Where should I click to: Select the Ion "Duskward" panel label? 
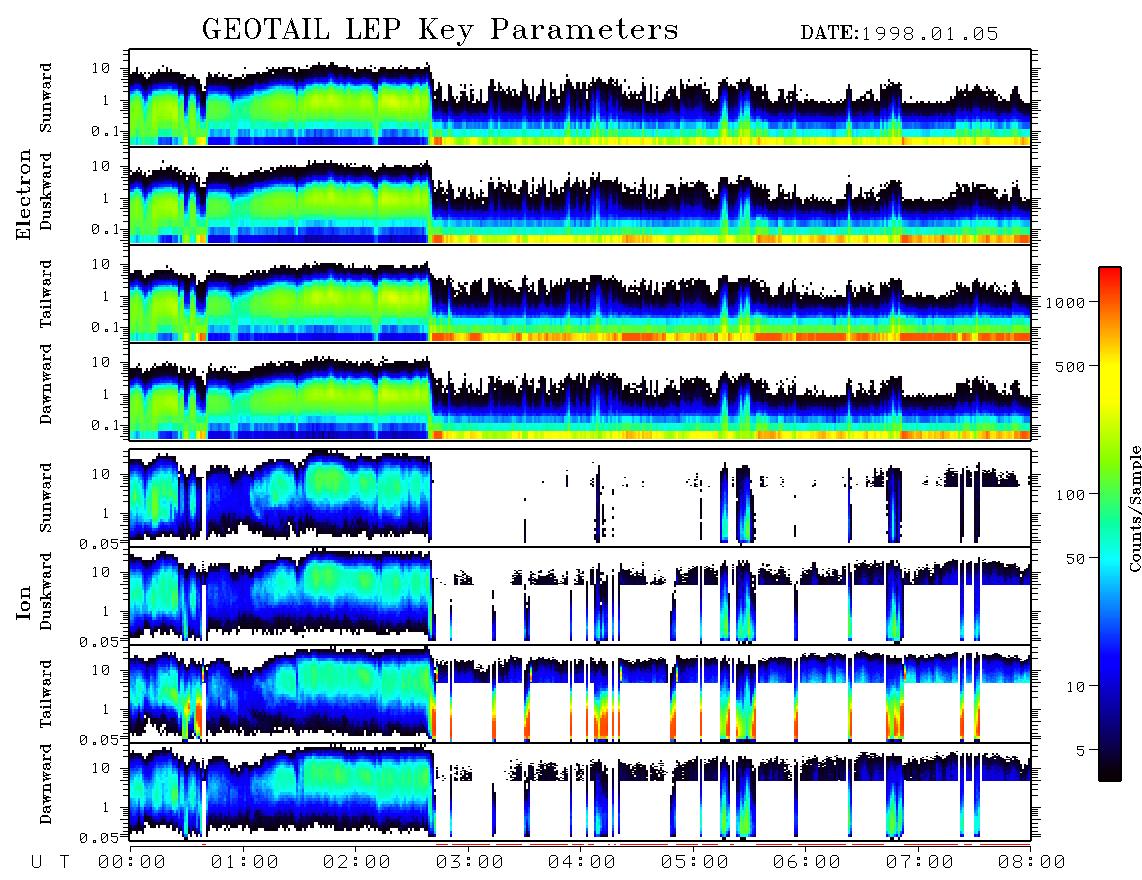(x=46, y=591)
